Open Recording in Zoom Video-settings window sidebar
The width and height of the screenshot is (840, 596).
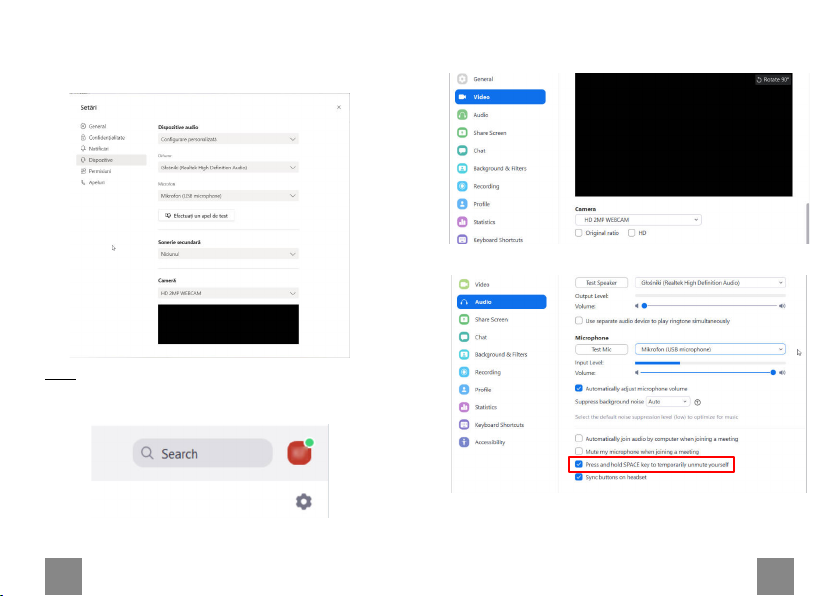click(478, 186)
